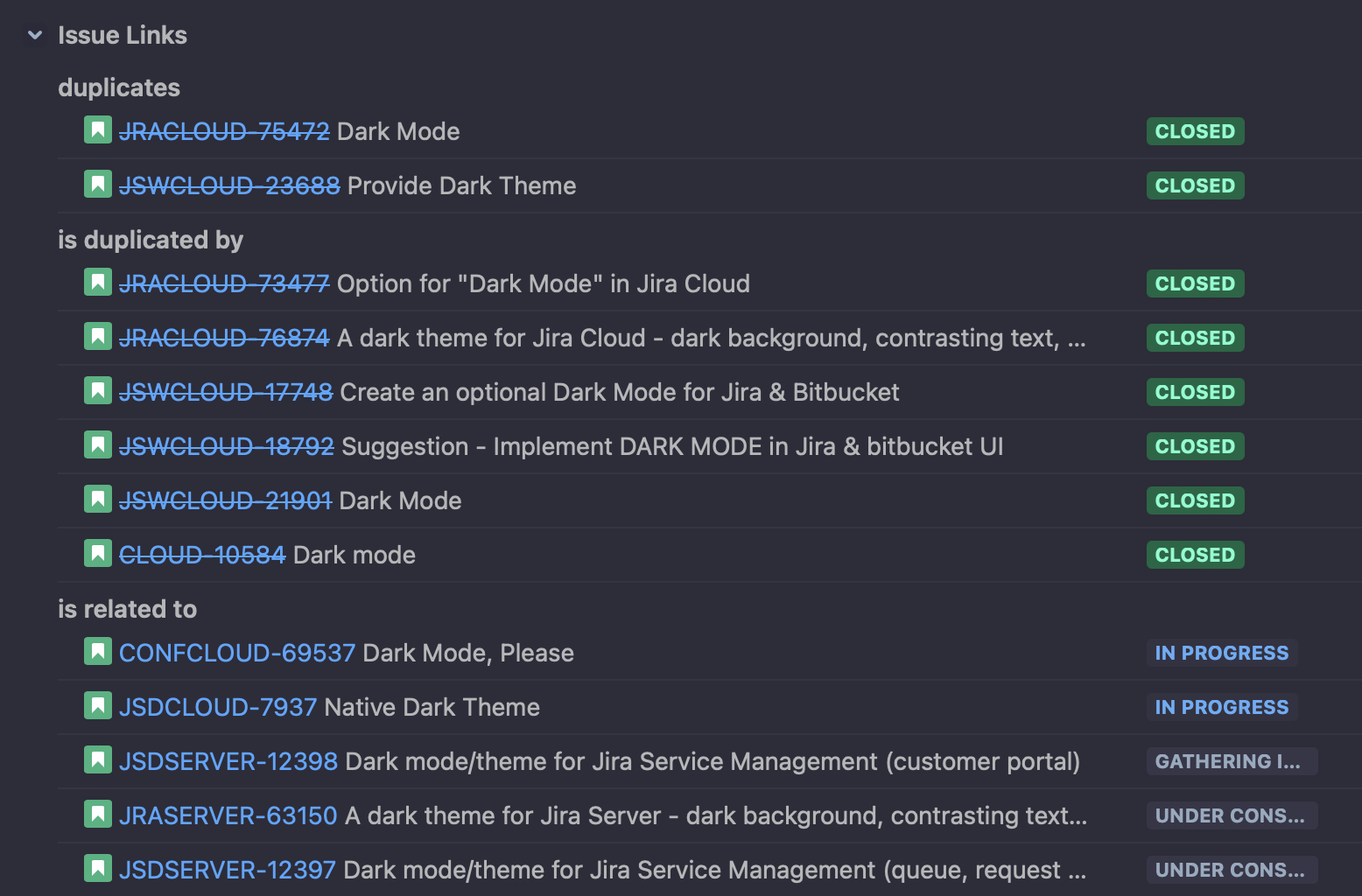
Task: Click CLOSED status of JSWCLOUD-21901
Action: point(1195,500)
